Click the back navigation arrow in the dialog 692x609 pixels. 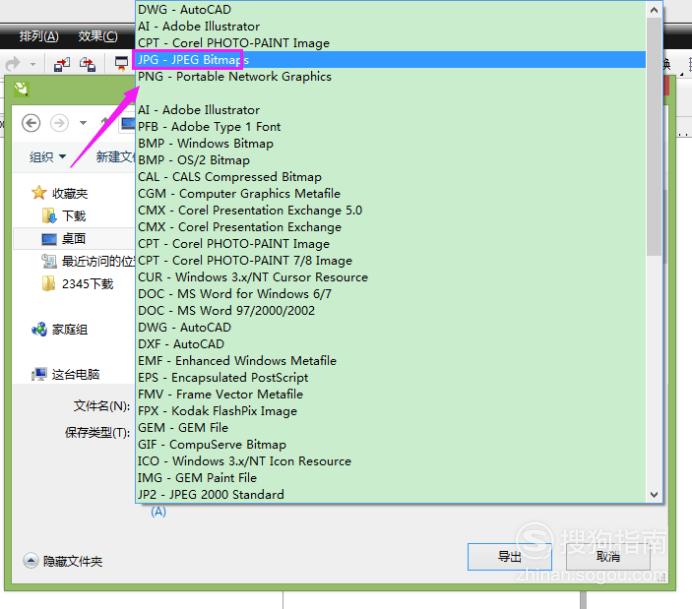[31, 123]
